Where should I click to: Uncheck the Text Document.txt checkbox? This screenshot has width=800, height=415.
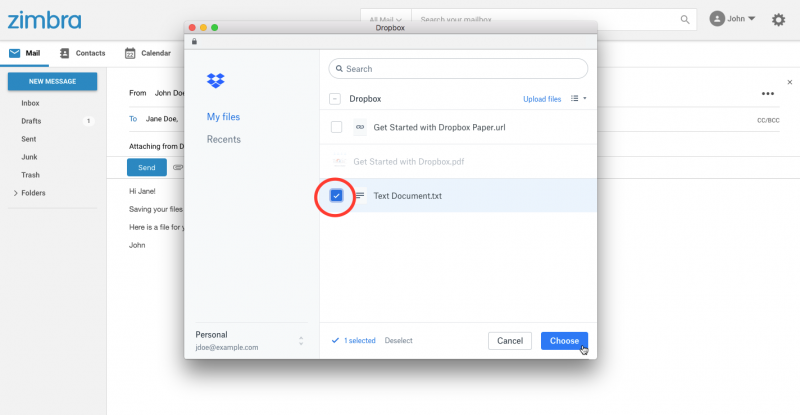(336, 196)
